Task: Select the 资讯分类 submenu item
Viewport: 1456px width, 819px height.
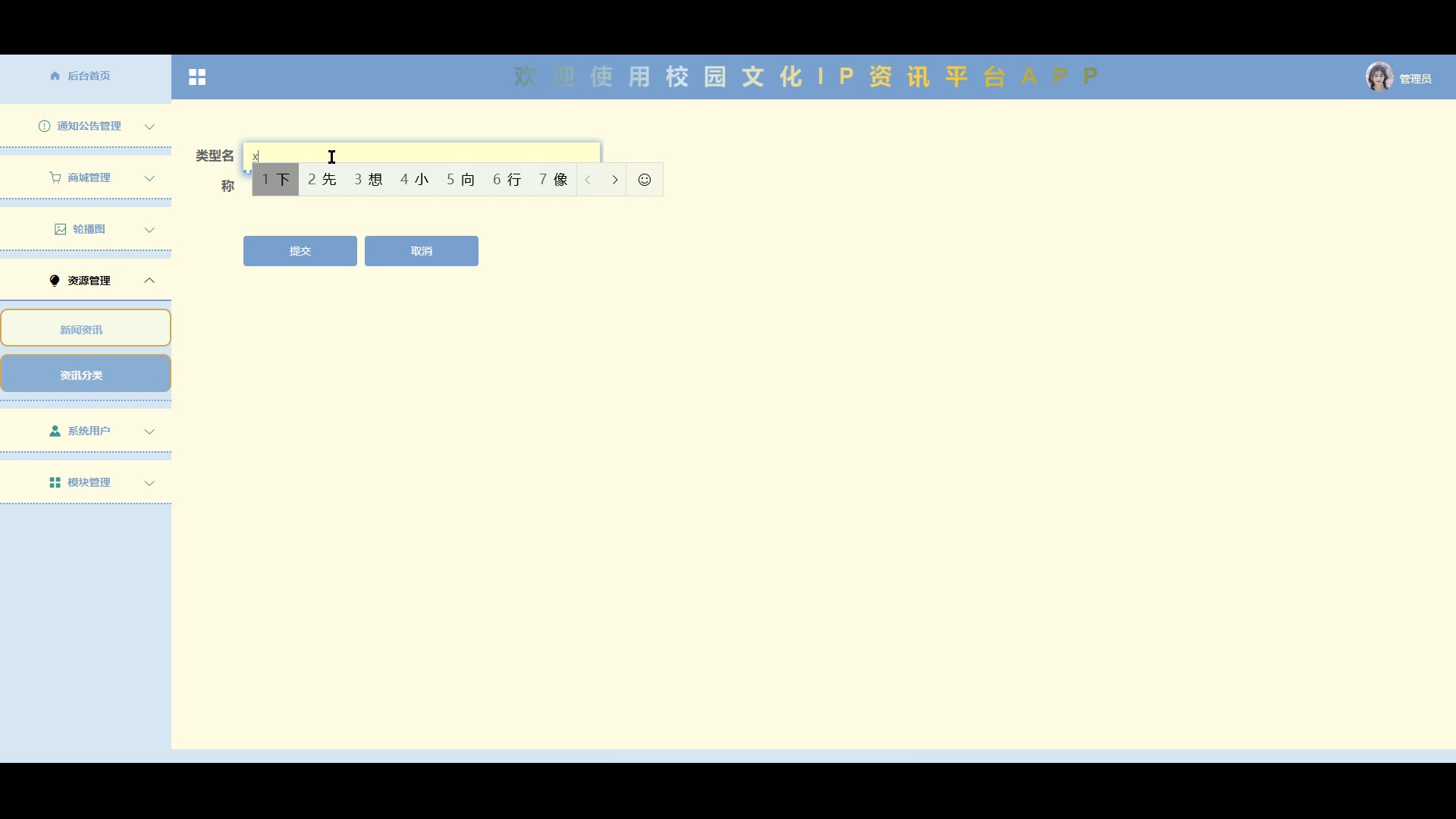Action: pyautogui.click(x=85, y=374)
